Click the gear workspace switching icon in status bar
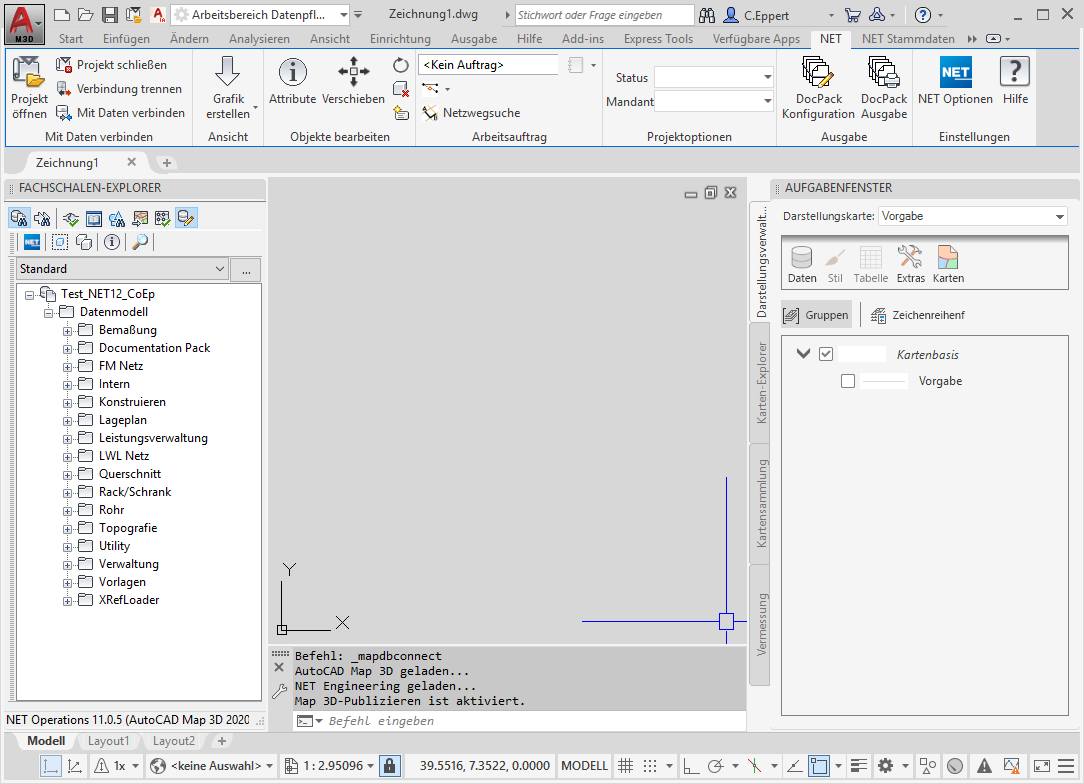 885,765
